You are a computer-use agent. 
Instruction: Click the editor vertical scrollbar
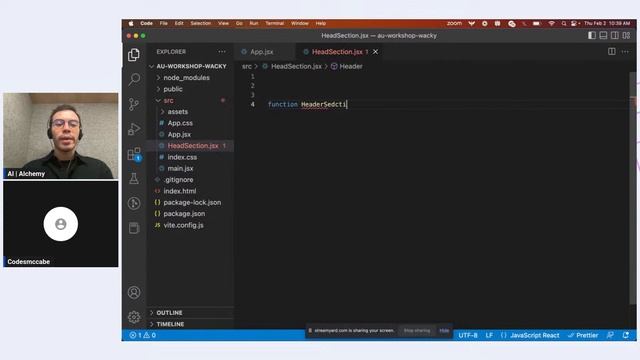point(633,188)
